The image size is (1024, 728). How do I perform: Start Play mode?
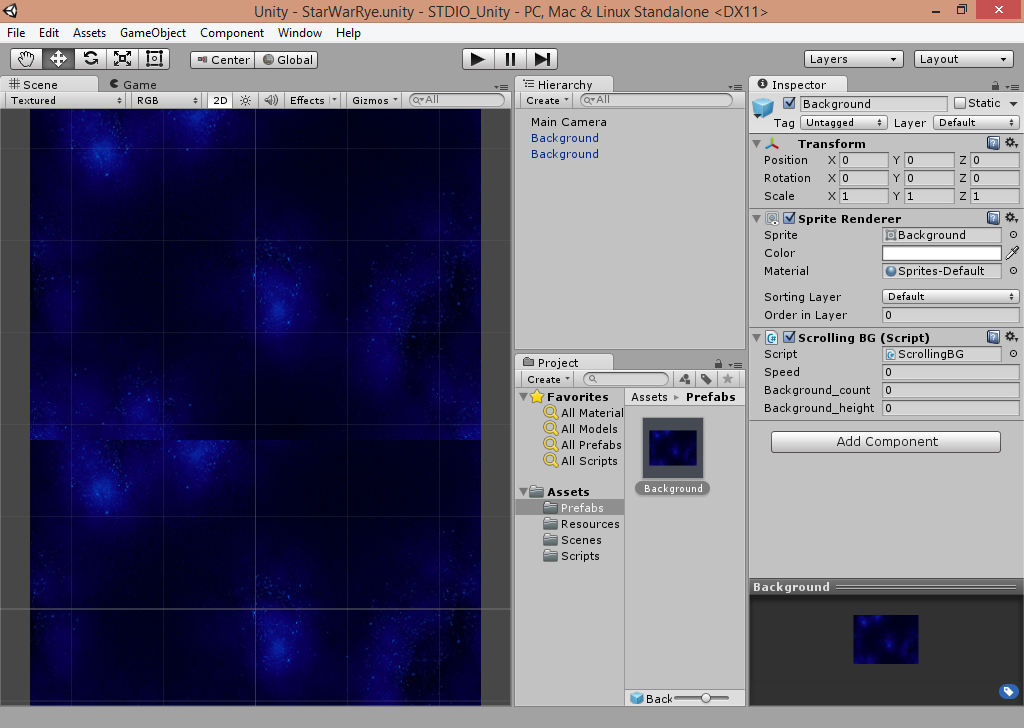[x=478, y=59]
